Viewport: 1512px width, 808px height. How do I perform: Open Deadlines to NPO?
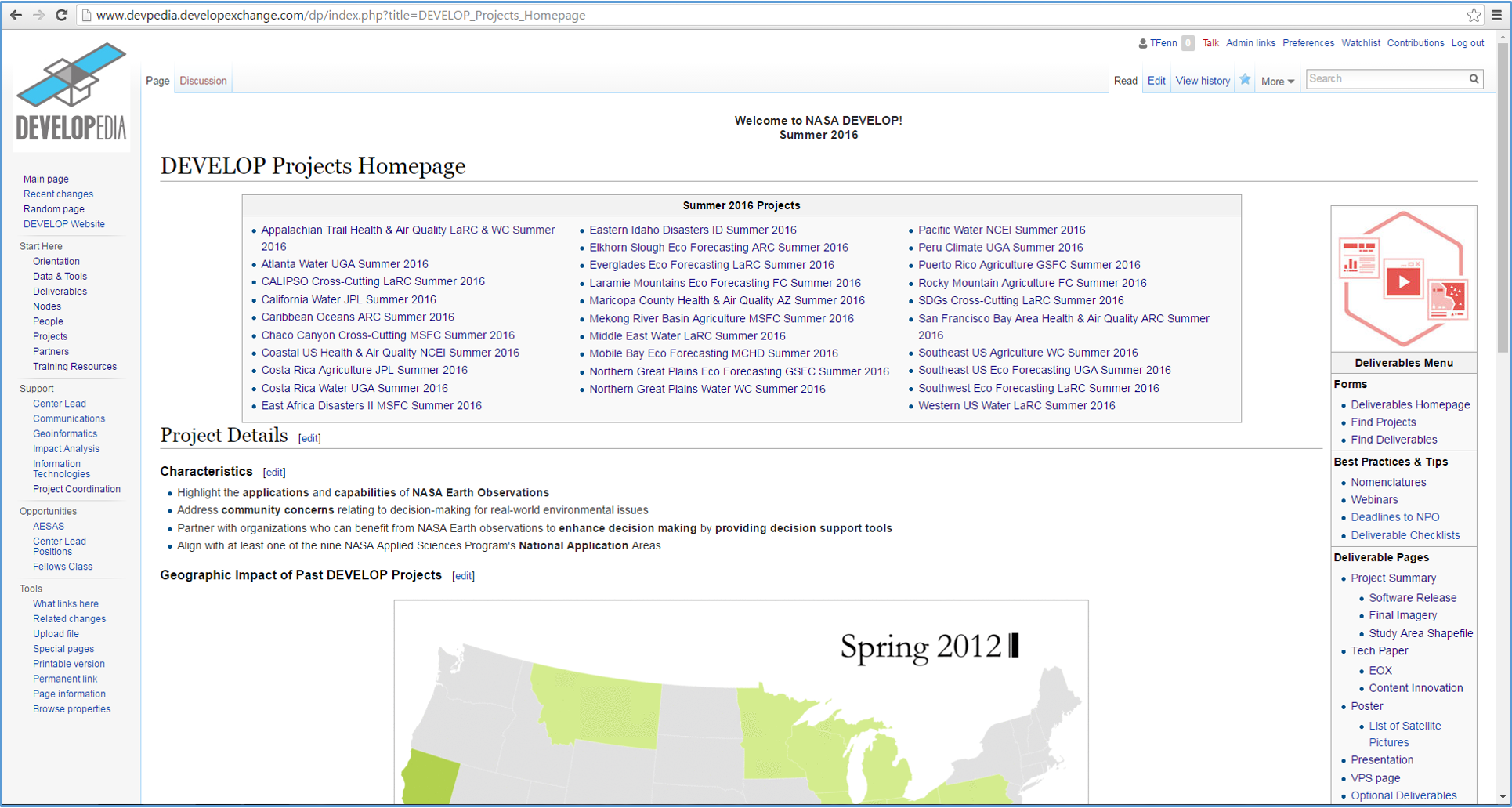(x=1395, y=517)
